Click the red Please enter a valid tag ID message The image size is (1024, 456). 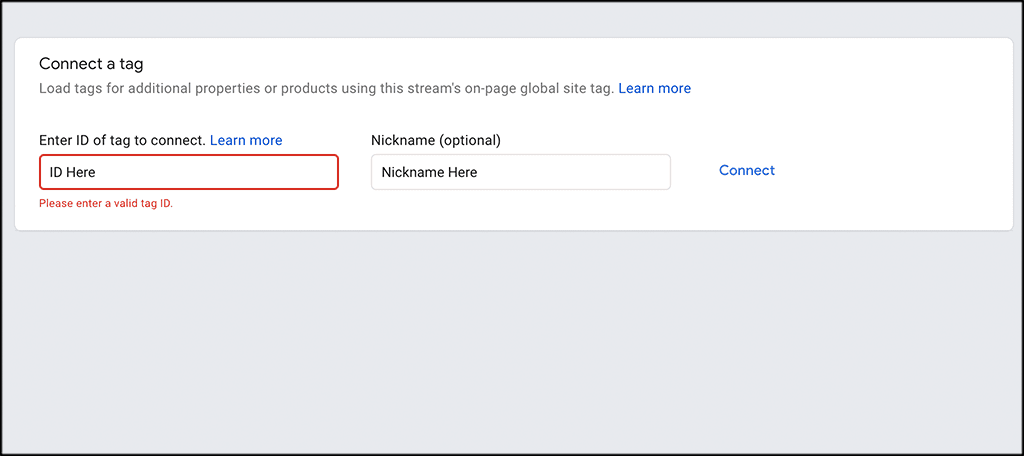tap(105, 203)
